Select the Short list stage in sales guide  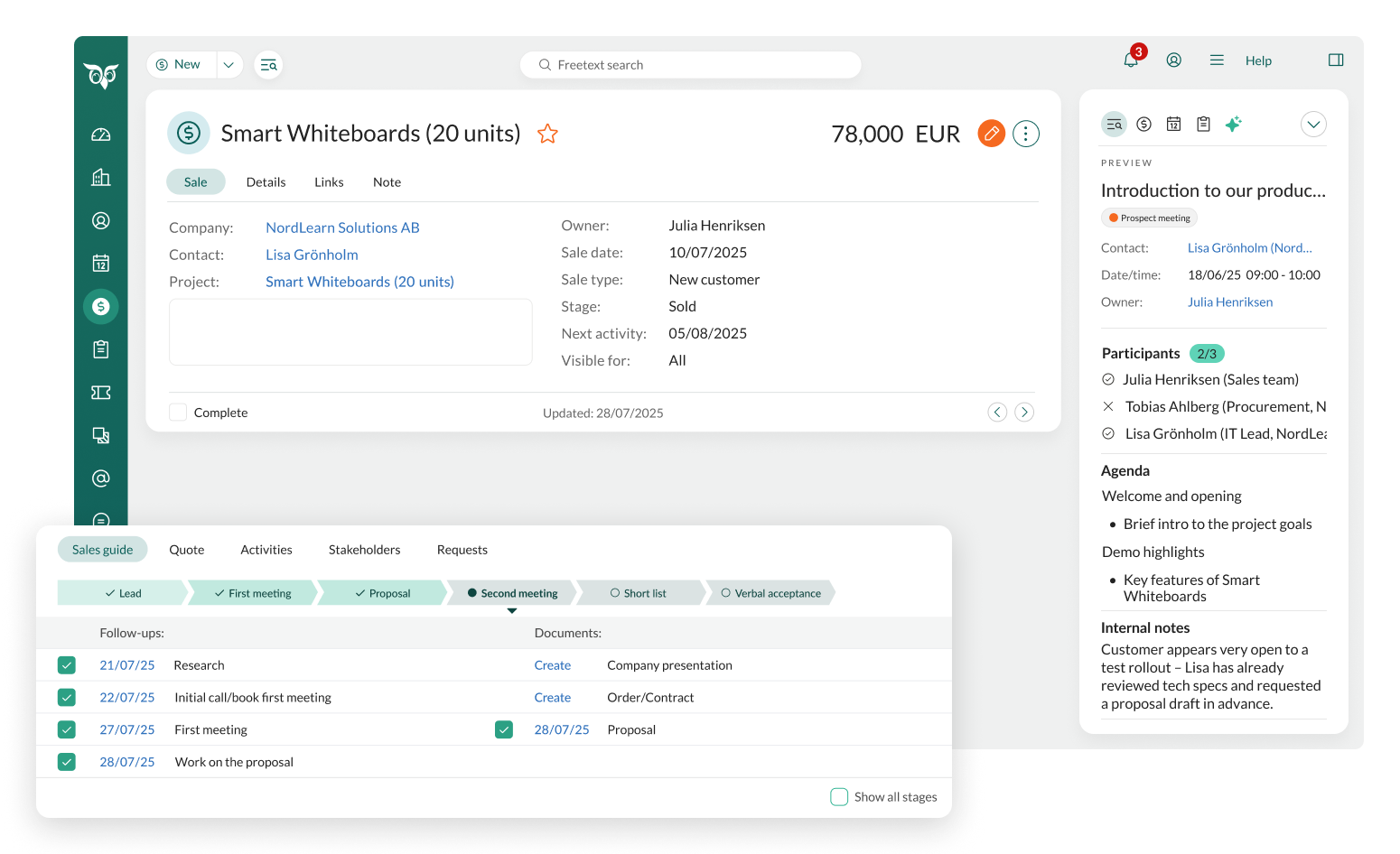(x=639, y=593)
